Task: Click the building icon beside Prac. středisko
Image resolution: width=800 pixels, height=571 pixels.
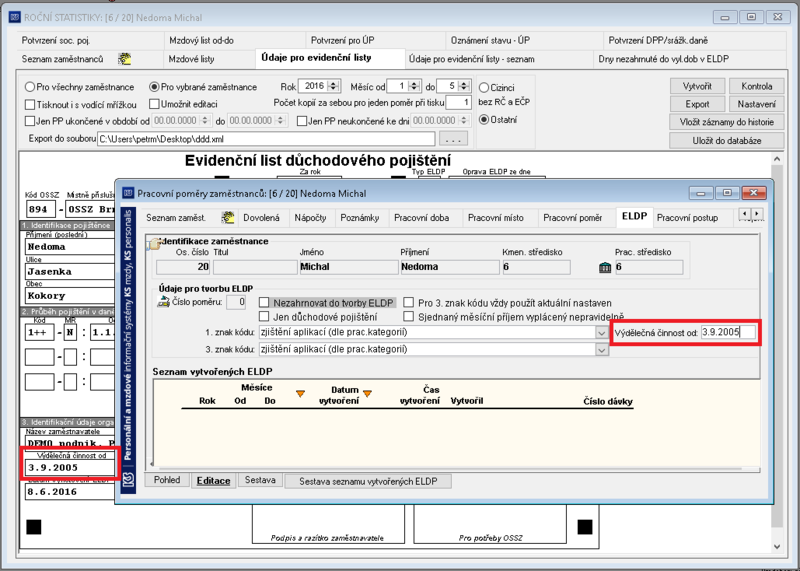Action: (x=605, y=267)
